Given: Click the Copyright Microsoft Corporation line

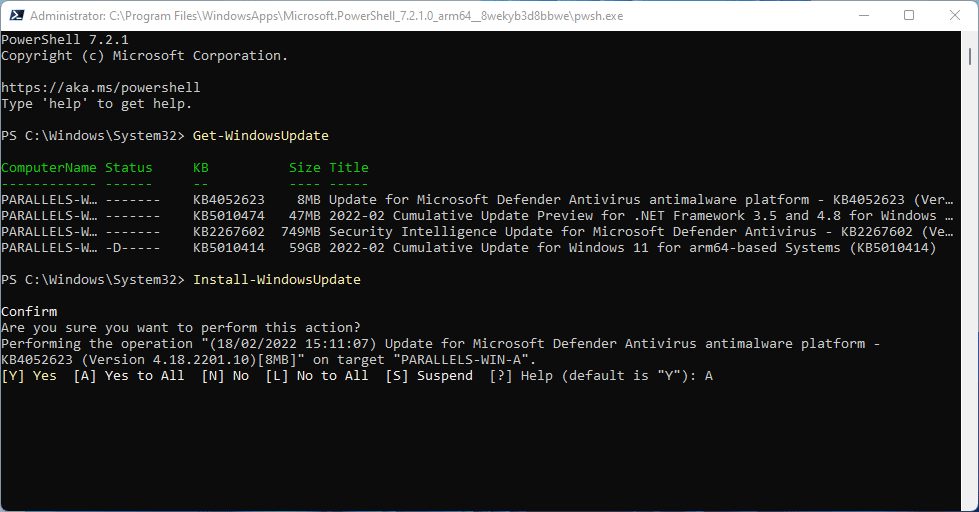Looking at the screenshot, I should pyautogui.click(x=144, y=56).
